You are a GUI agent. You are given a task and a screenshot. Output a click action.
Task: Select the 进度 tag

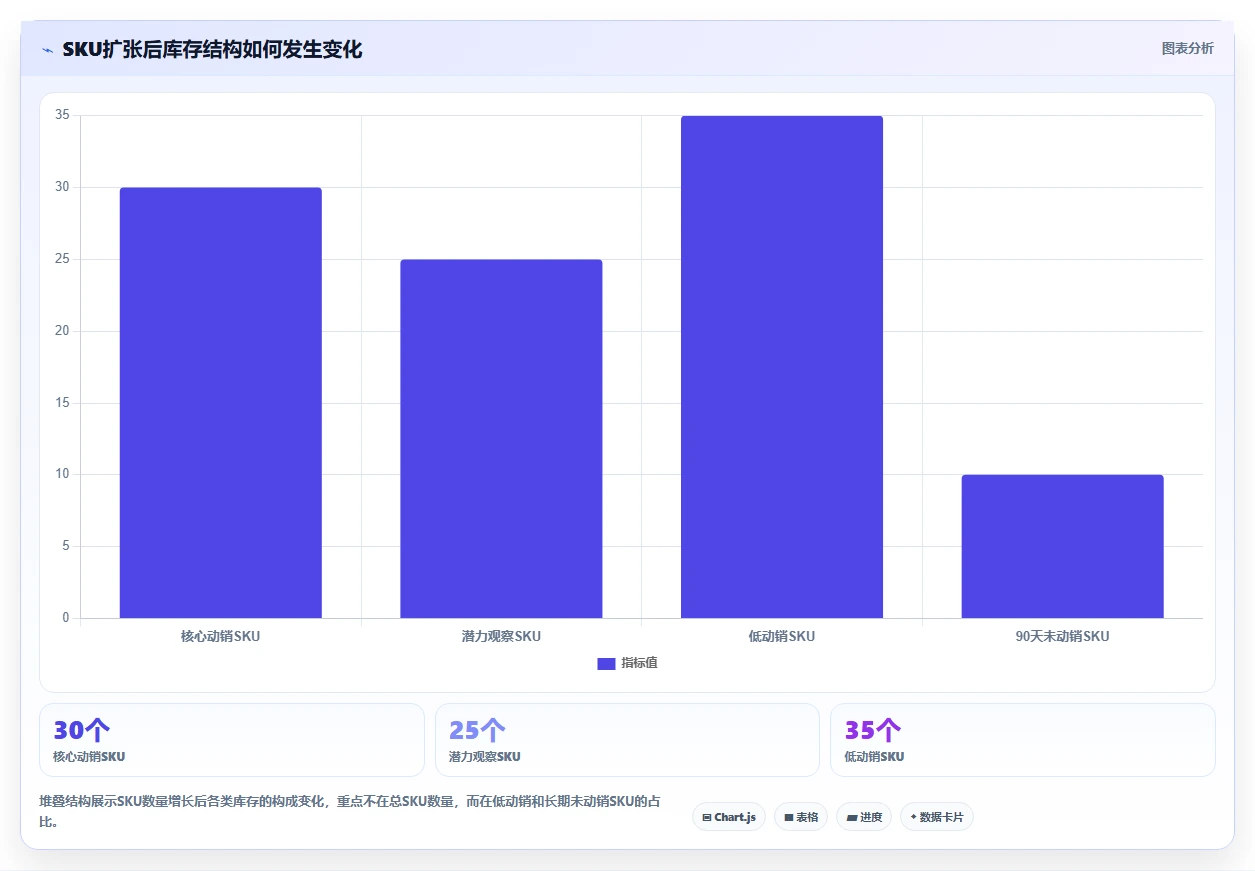point(864,817)
